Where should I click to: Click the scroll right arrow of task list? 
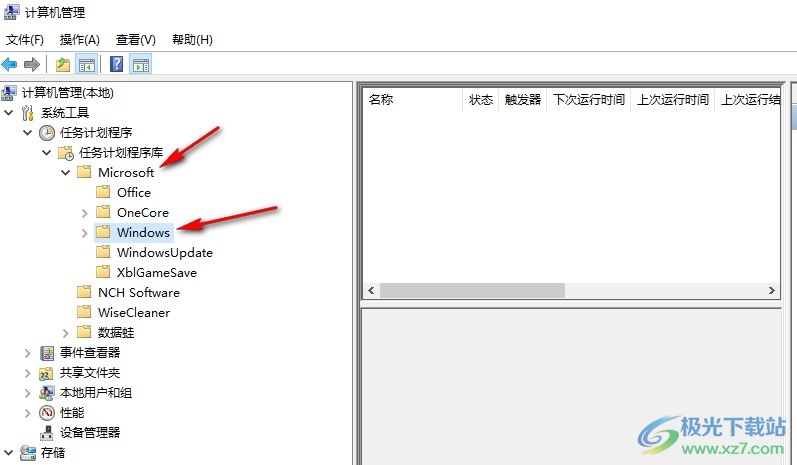point(772,290)
